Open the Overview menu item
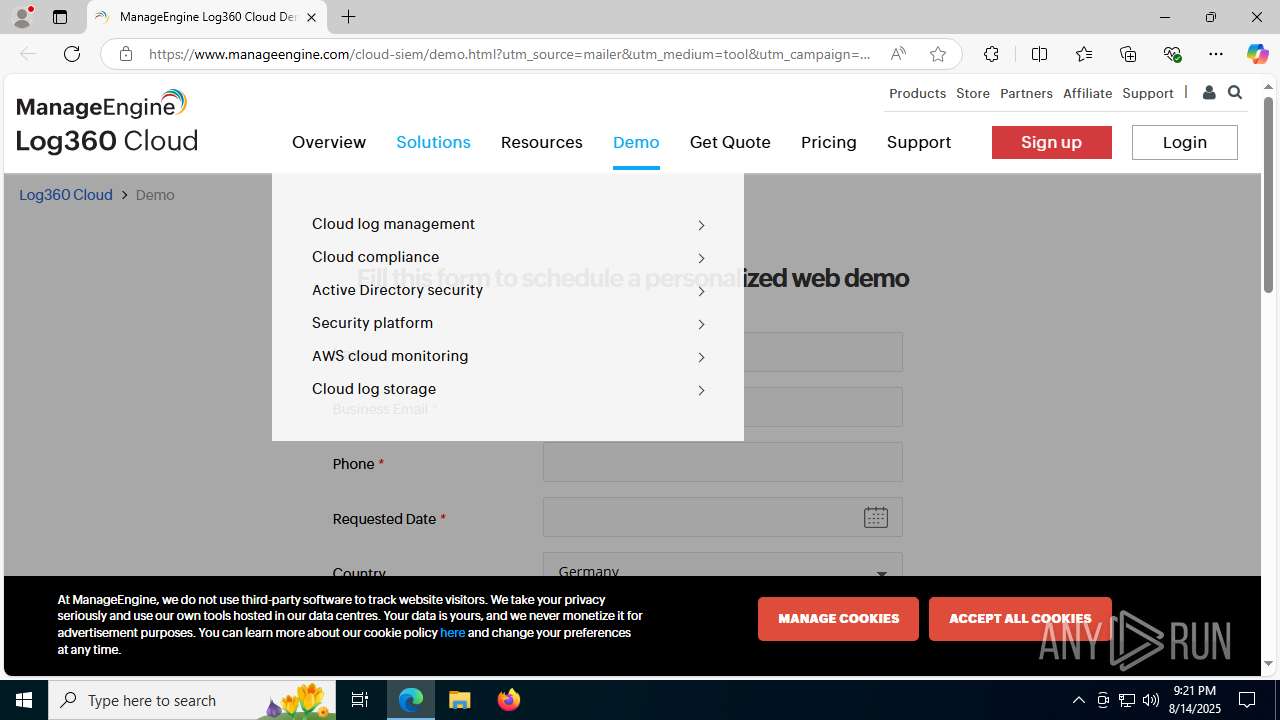1280x720 pixels. click(x=329, y=142)
